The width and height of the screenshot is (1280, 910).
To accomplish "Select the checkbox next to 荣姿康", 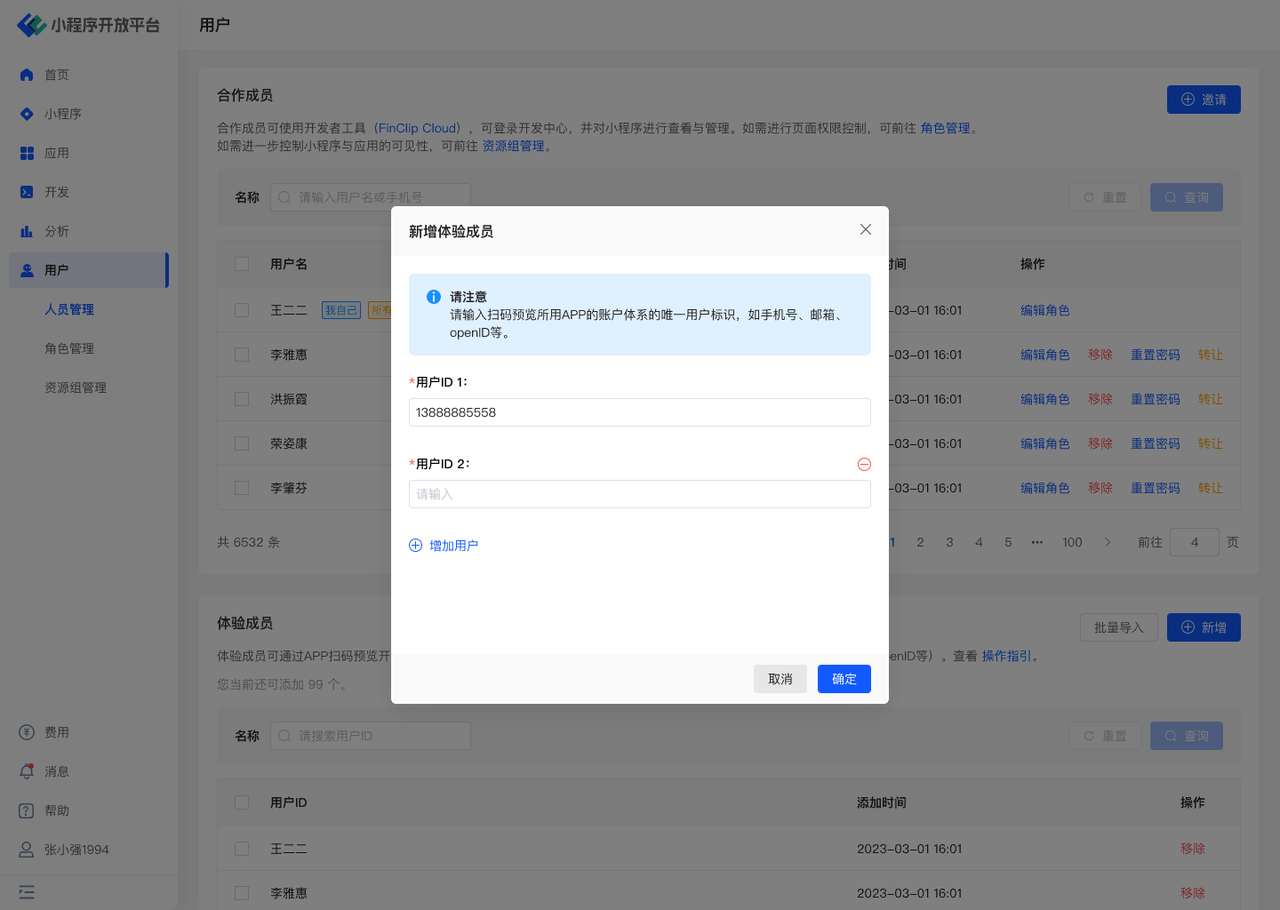I will coord(242,443).
